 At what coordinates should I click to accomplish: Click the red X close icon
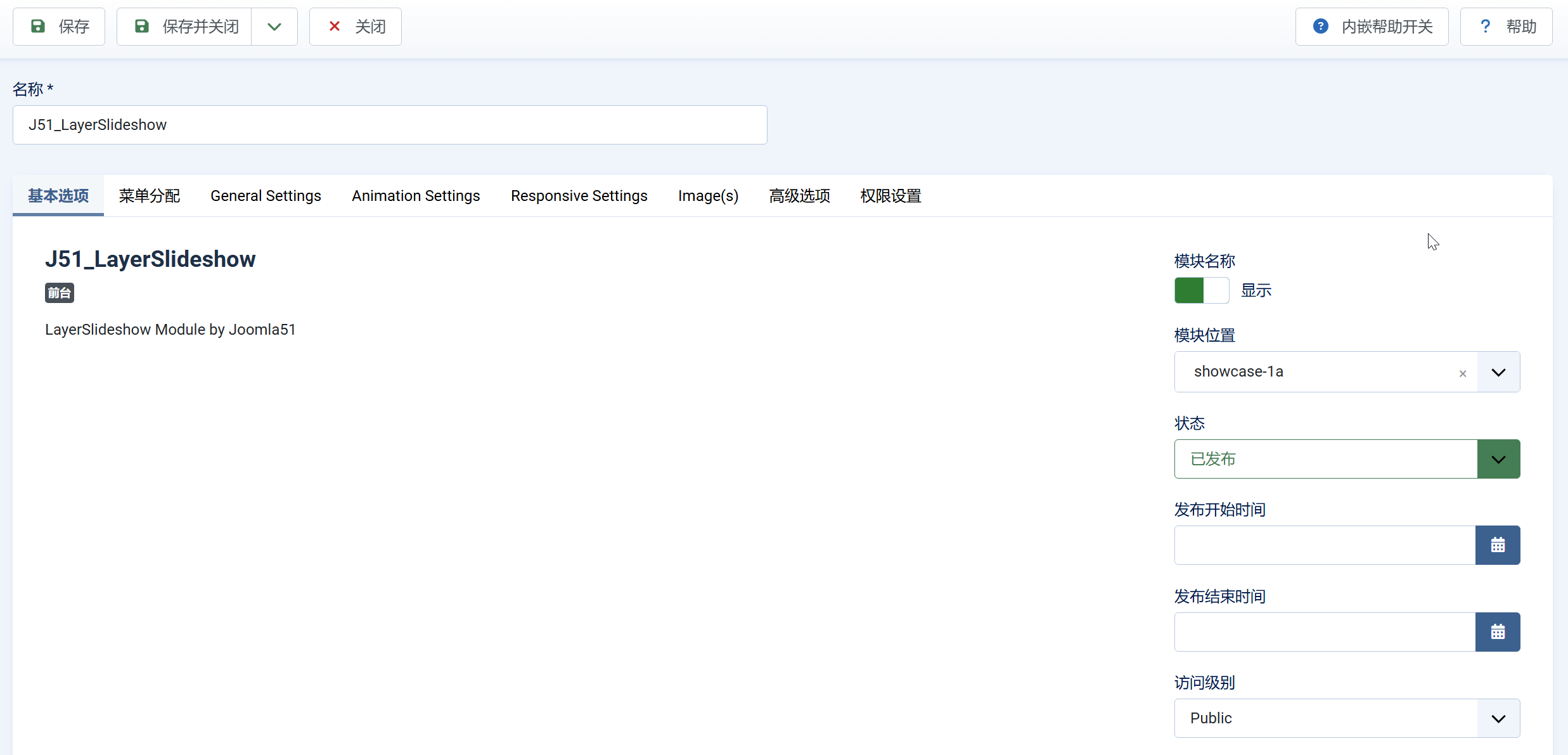(335, 27)
